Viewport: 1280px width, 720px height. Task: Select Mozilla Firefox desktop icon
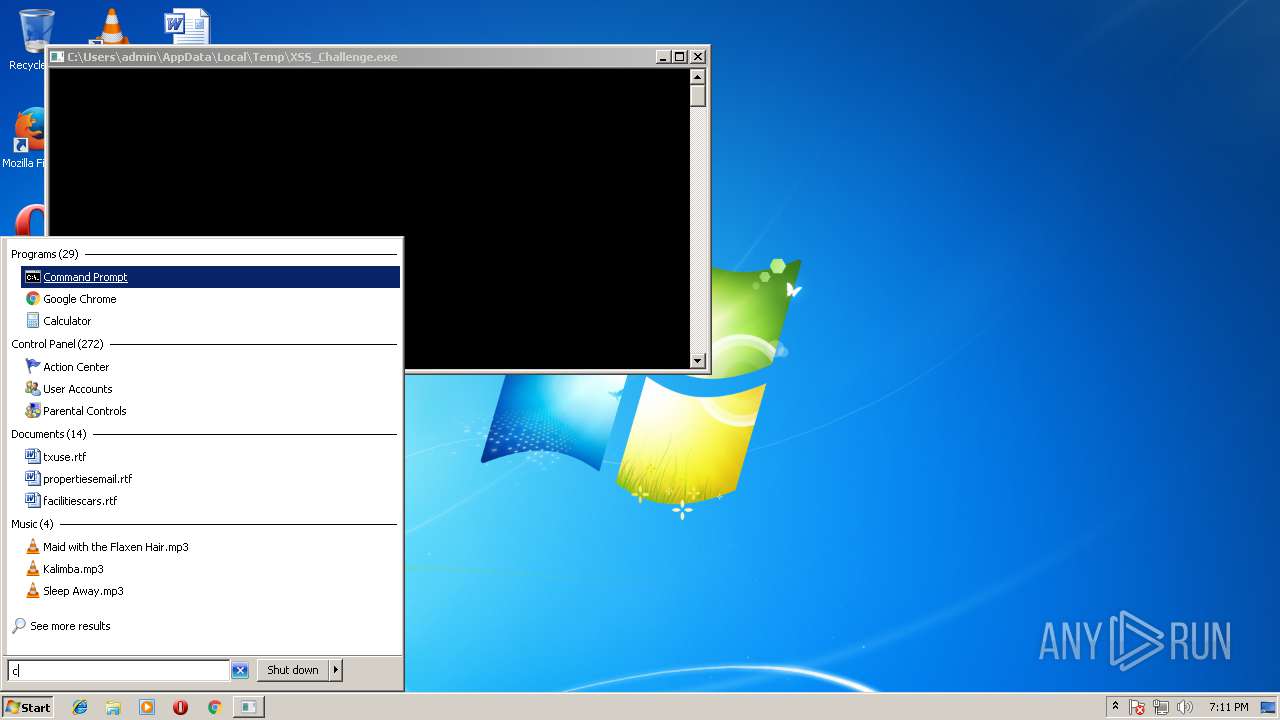click(x=27, y=139)
